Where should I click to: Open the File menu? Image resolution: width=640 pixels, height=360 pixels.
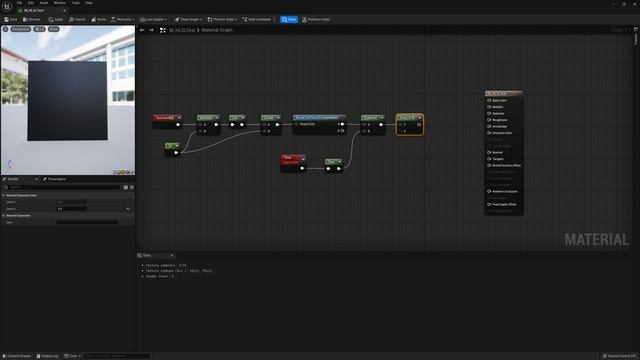[19, 3]
